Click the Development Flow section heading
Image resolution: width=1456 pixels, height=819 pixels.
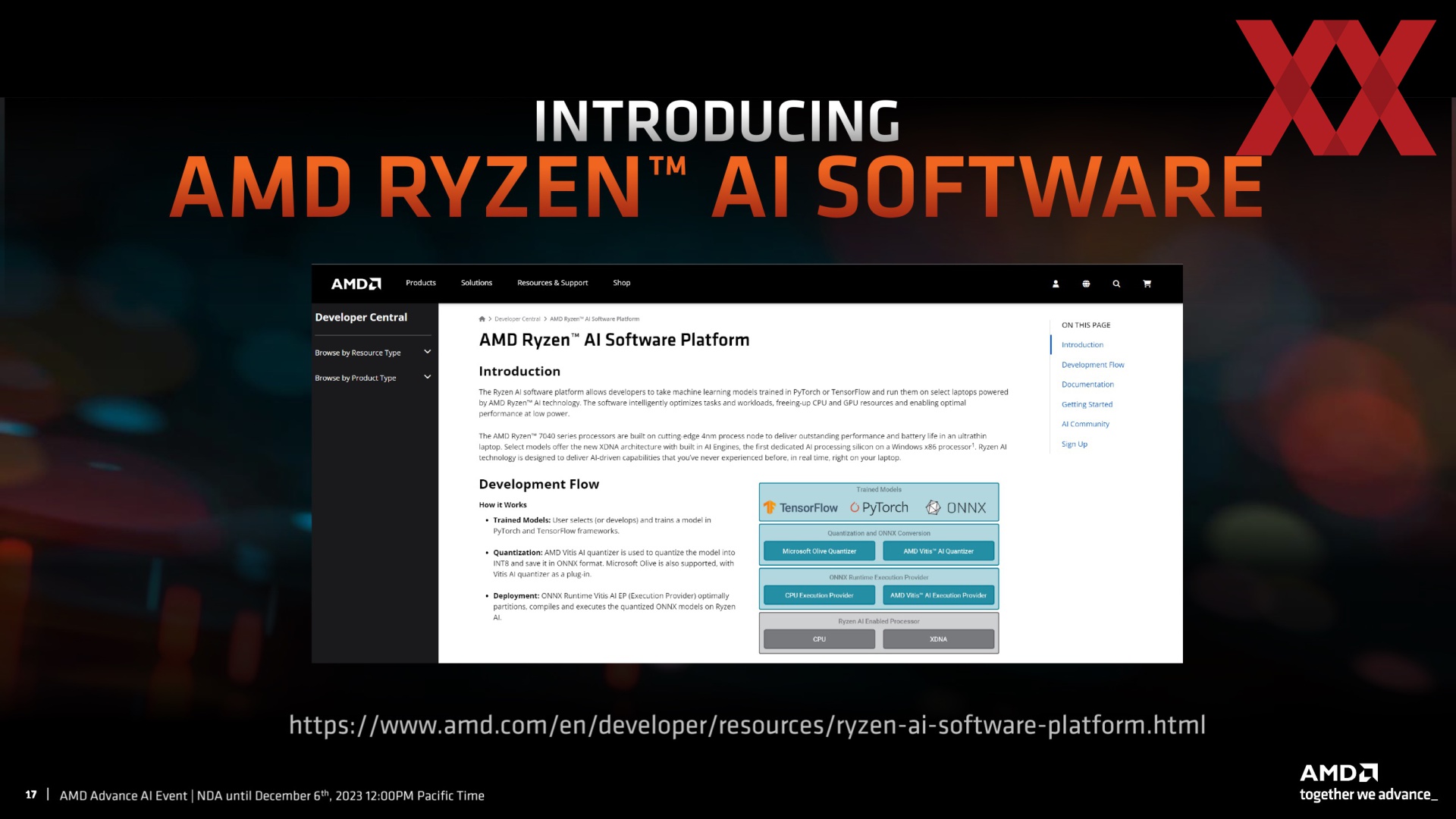coord(538,485)
